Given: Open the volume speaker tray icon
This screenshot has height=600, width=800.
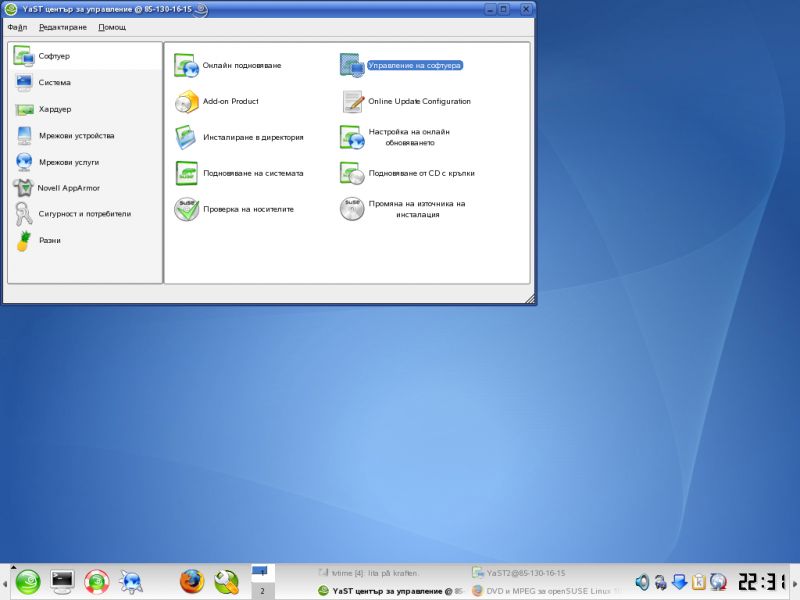Looking at the screenshot, I should 642,582.
